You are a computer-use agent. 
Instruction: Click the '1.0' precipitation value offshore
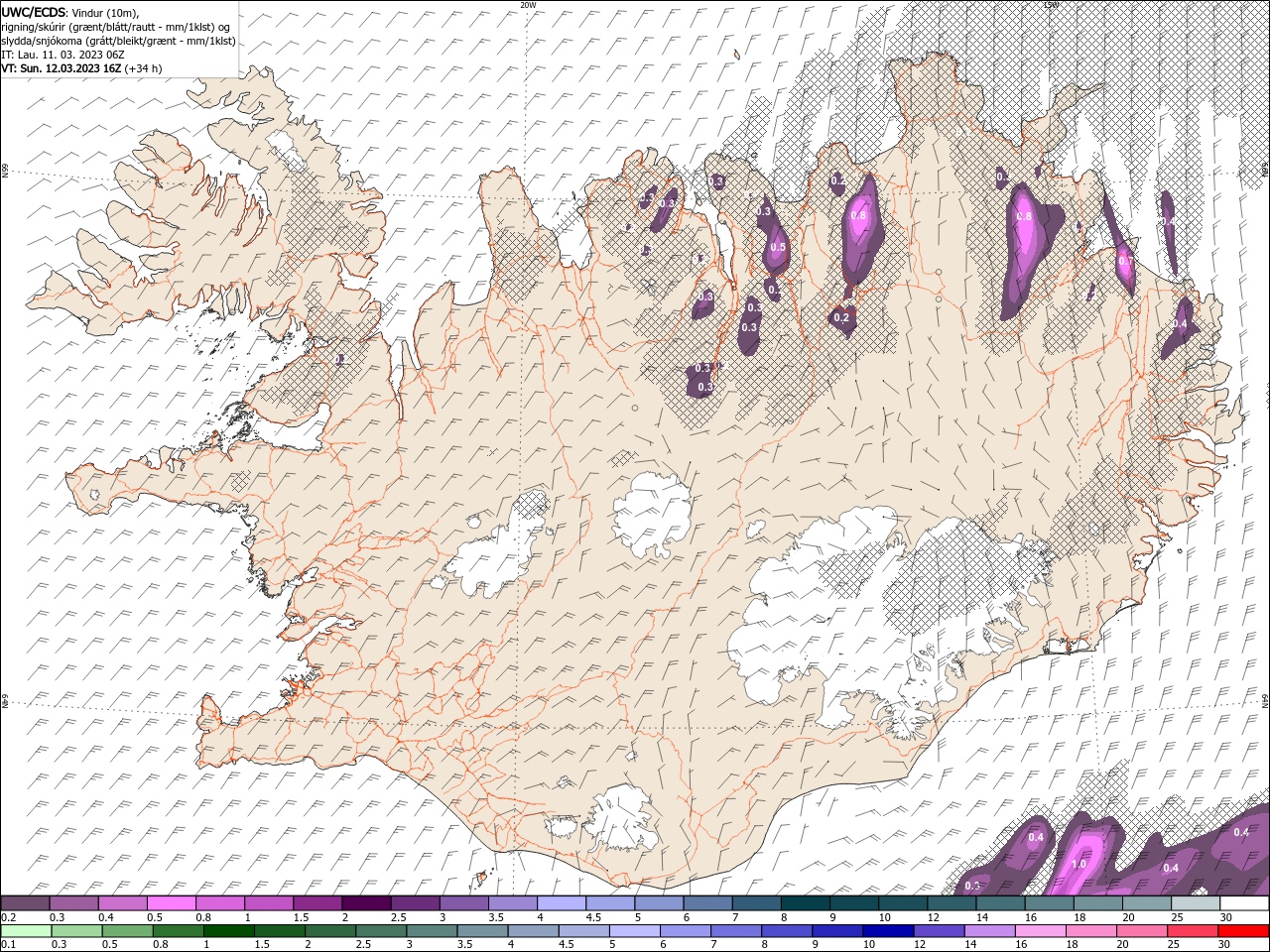tap(1079, 864)
